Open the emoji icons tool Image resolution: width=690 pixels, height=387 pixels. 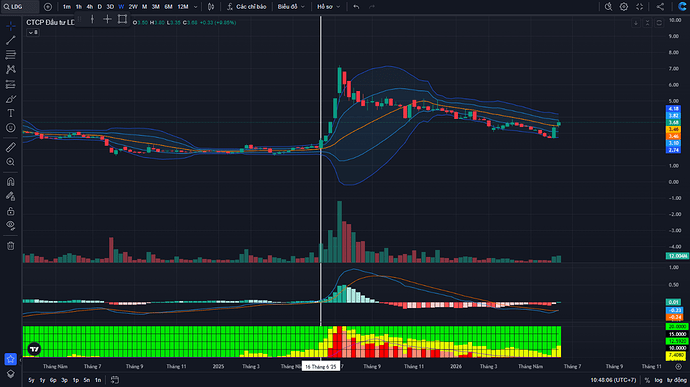coord(11,128)
